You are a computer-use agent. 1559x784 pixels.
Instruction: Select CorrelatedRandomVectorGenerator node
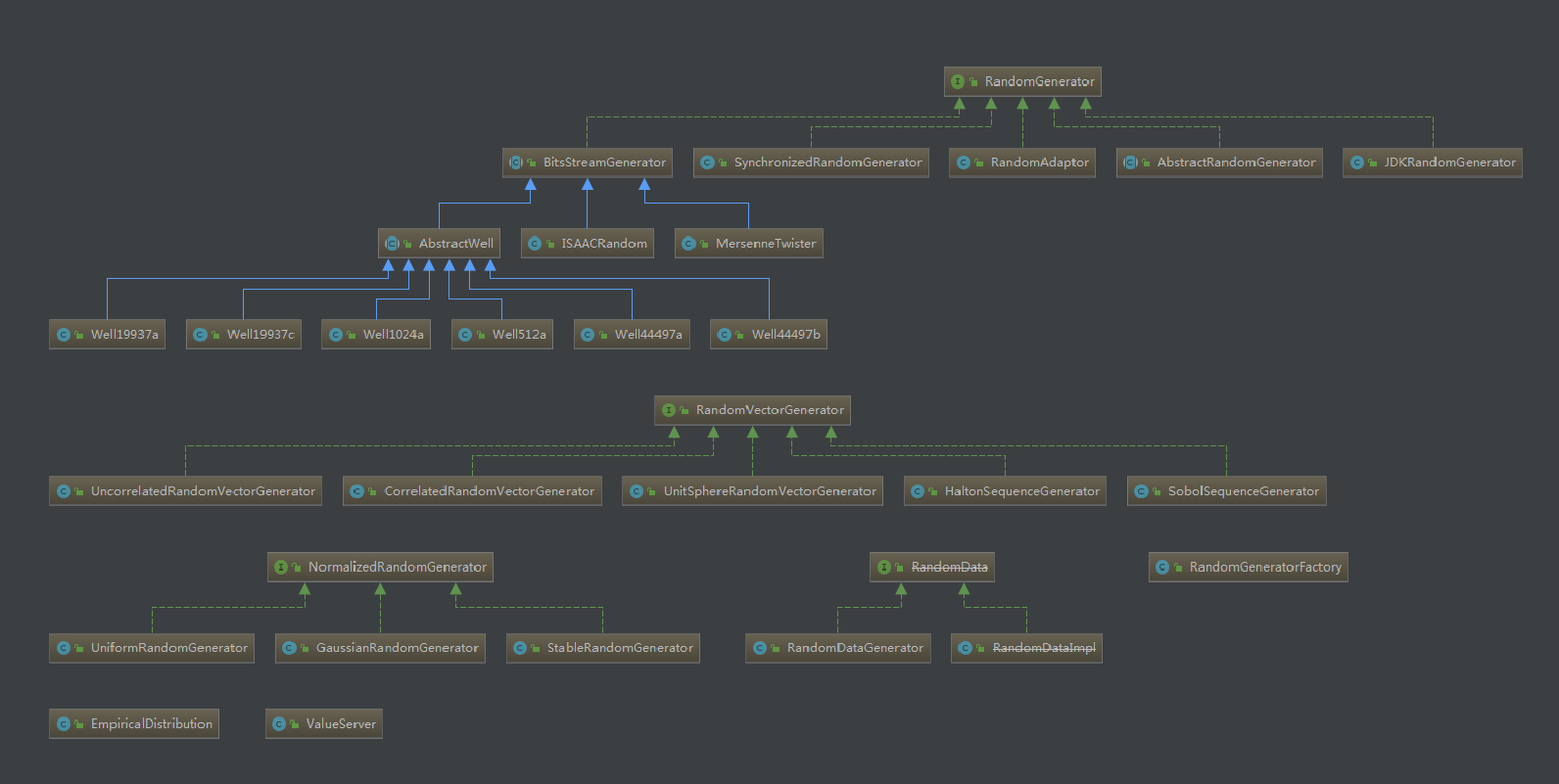pos(472,491)
